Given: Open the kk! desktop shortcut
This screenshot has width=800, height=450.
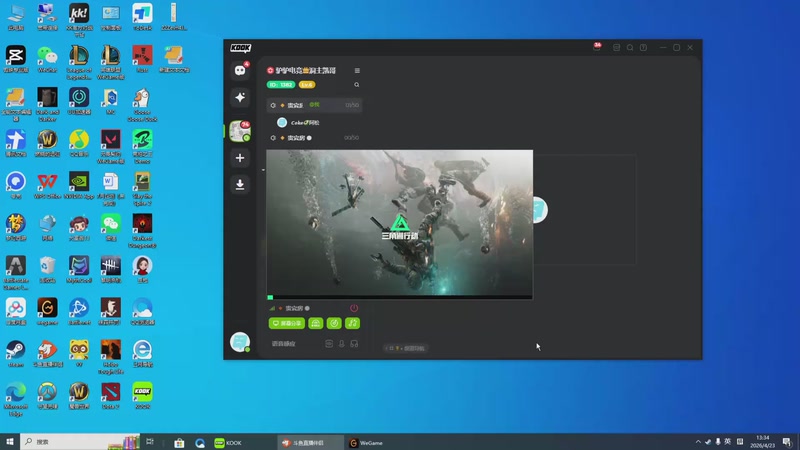Looking at the screenshot, I should [x=79, y=20].
